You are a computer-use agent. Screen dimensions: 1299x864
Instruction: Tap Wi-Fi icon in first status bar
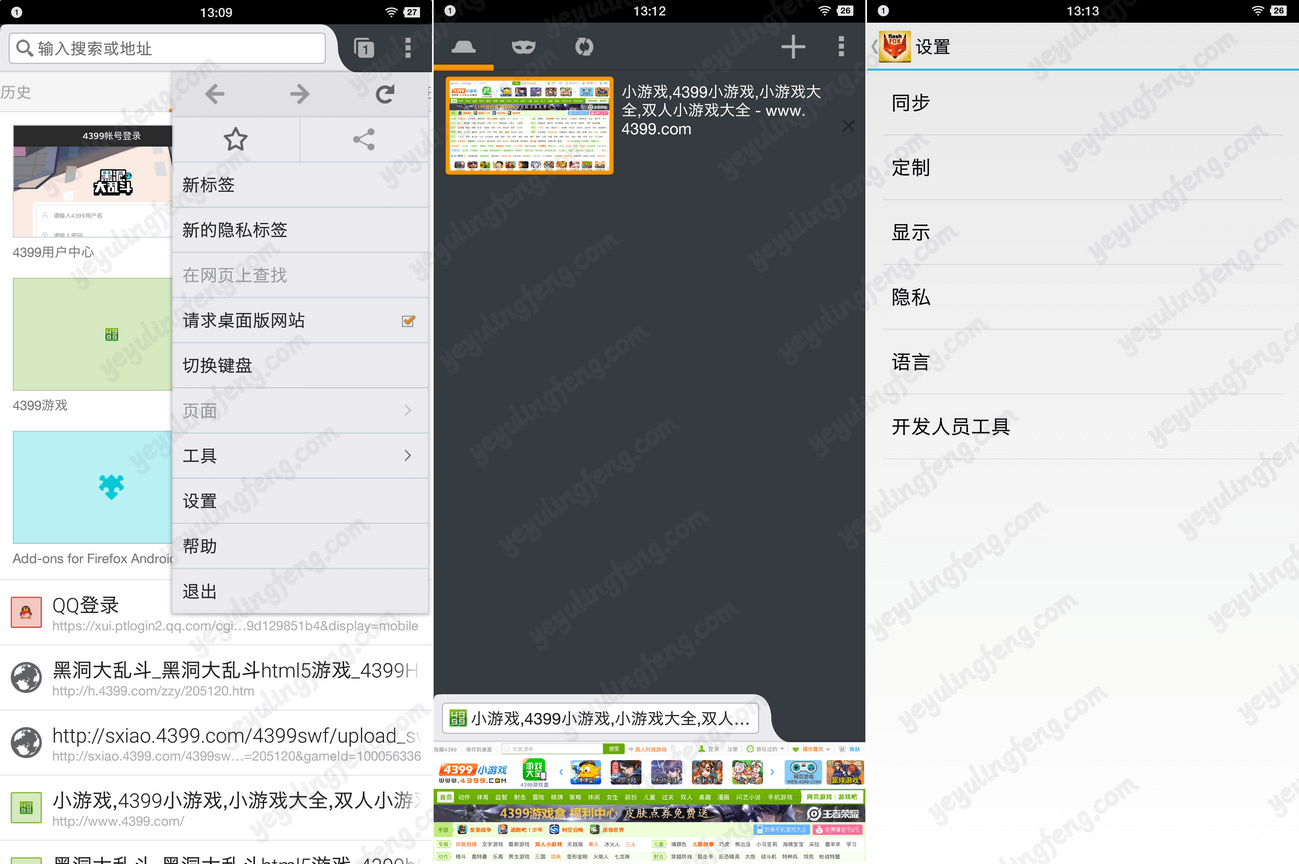[391, 12]
